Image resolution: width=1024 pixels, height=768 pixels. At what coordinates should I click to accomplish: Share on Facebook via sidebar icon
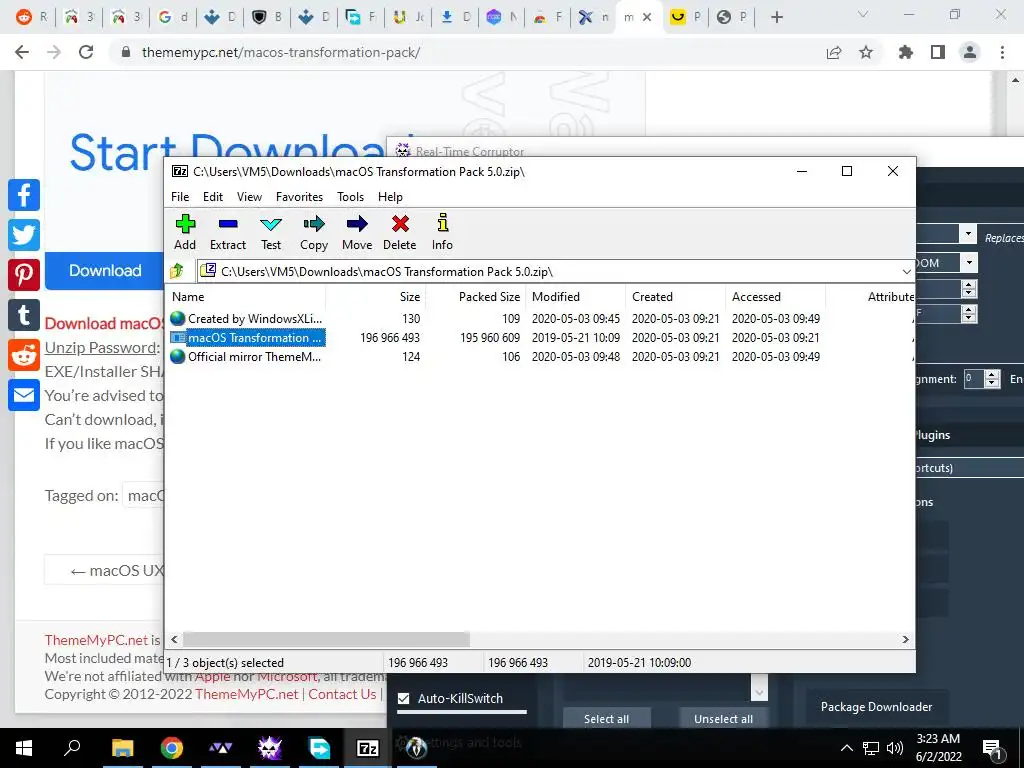point(24,195)
